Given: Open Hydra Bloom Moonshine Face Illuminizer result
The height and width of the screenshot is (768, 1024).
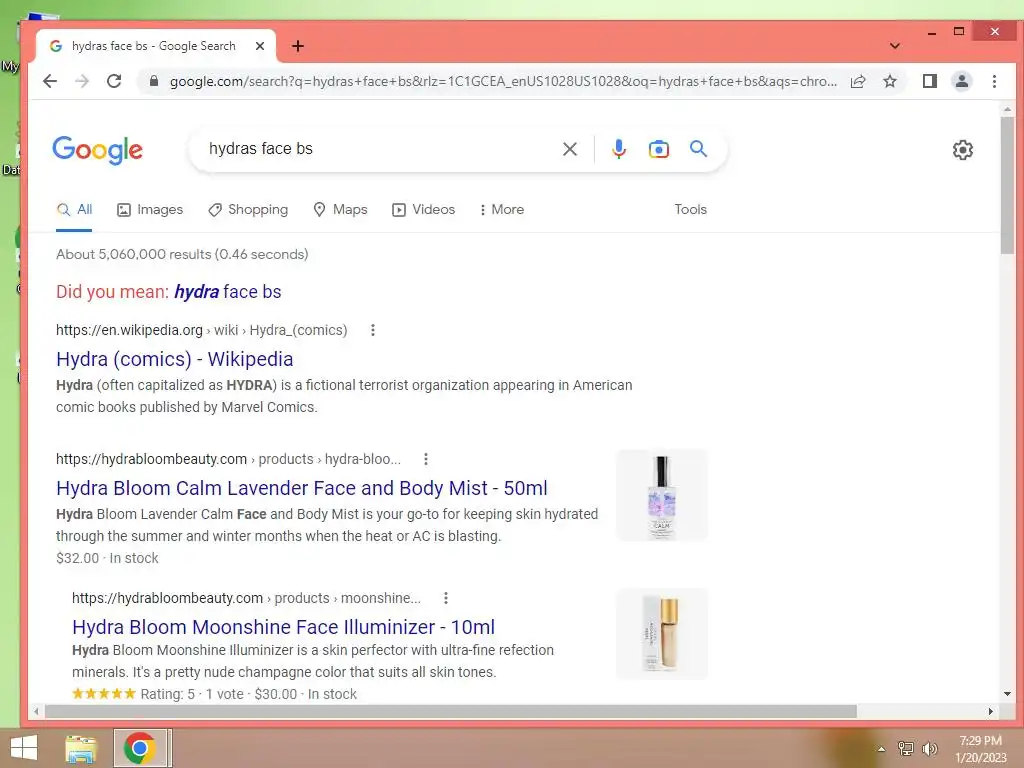Looking at the screenshot, I should 283,627.
